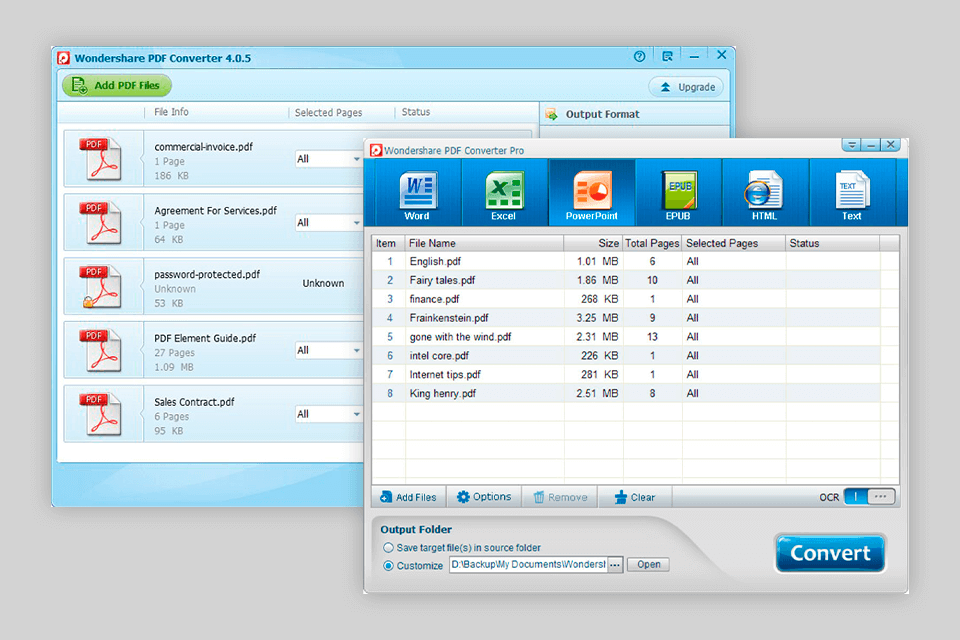Open help in PDF Converter 4.0.5 window

pyautogui.click(x=639, y=56)
